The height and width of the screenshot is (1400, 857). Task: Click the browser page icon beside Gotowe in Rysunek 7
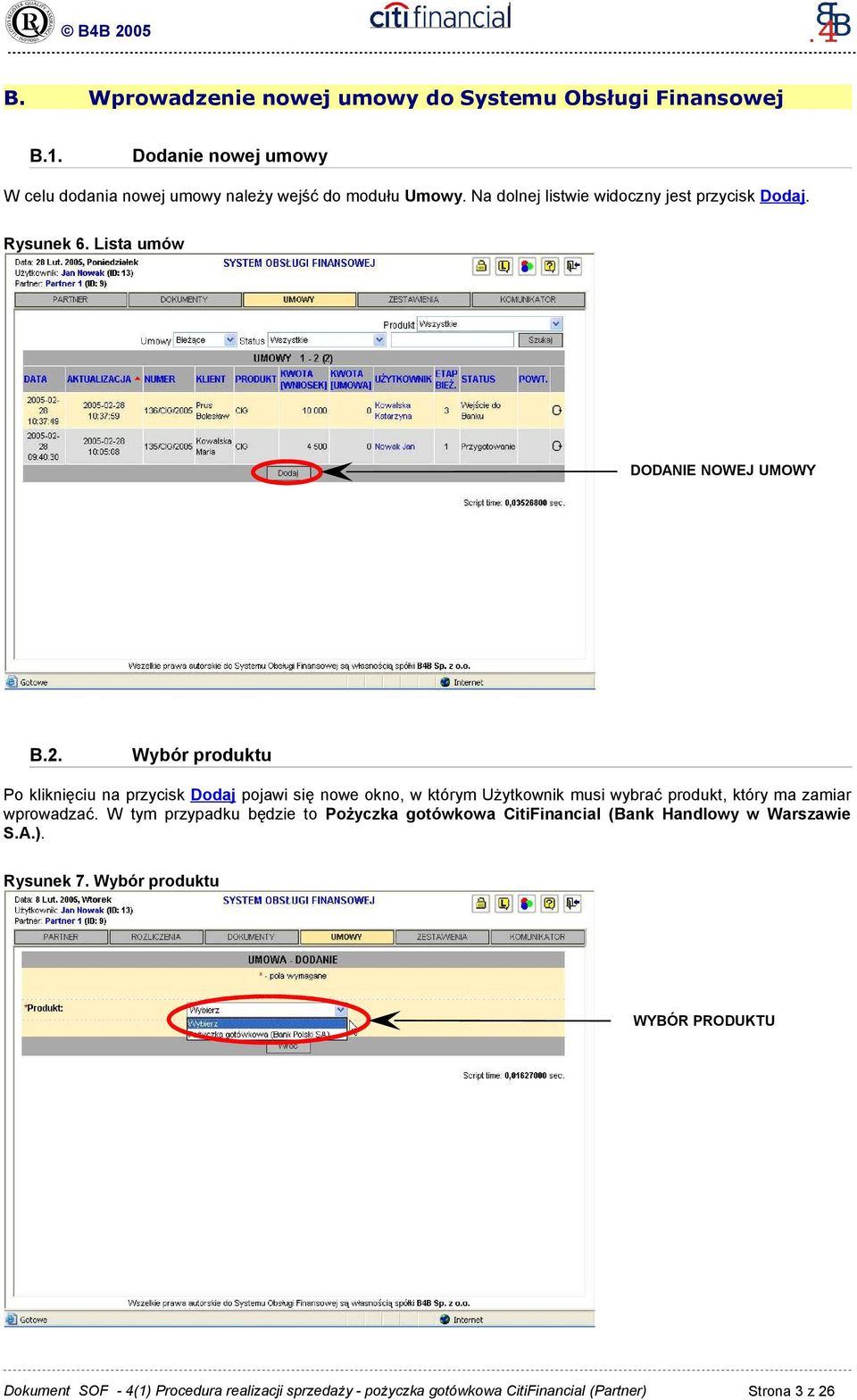(x=12, y=1320)
